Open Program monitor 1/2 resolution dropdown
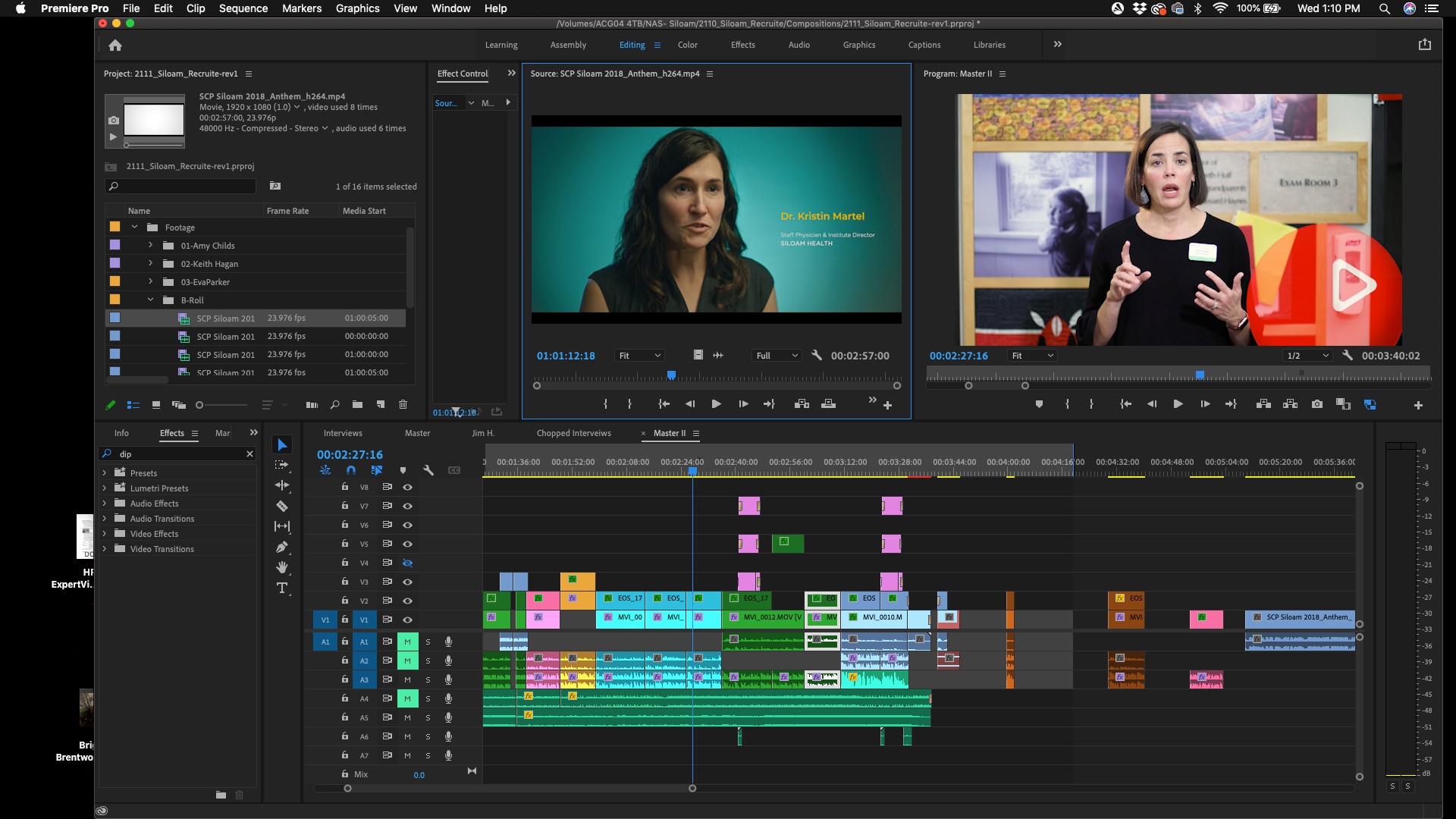The height and width of the screenshot is (819, 1456). tap(1307, 356)
